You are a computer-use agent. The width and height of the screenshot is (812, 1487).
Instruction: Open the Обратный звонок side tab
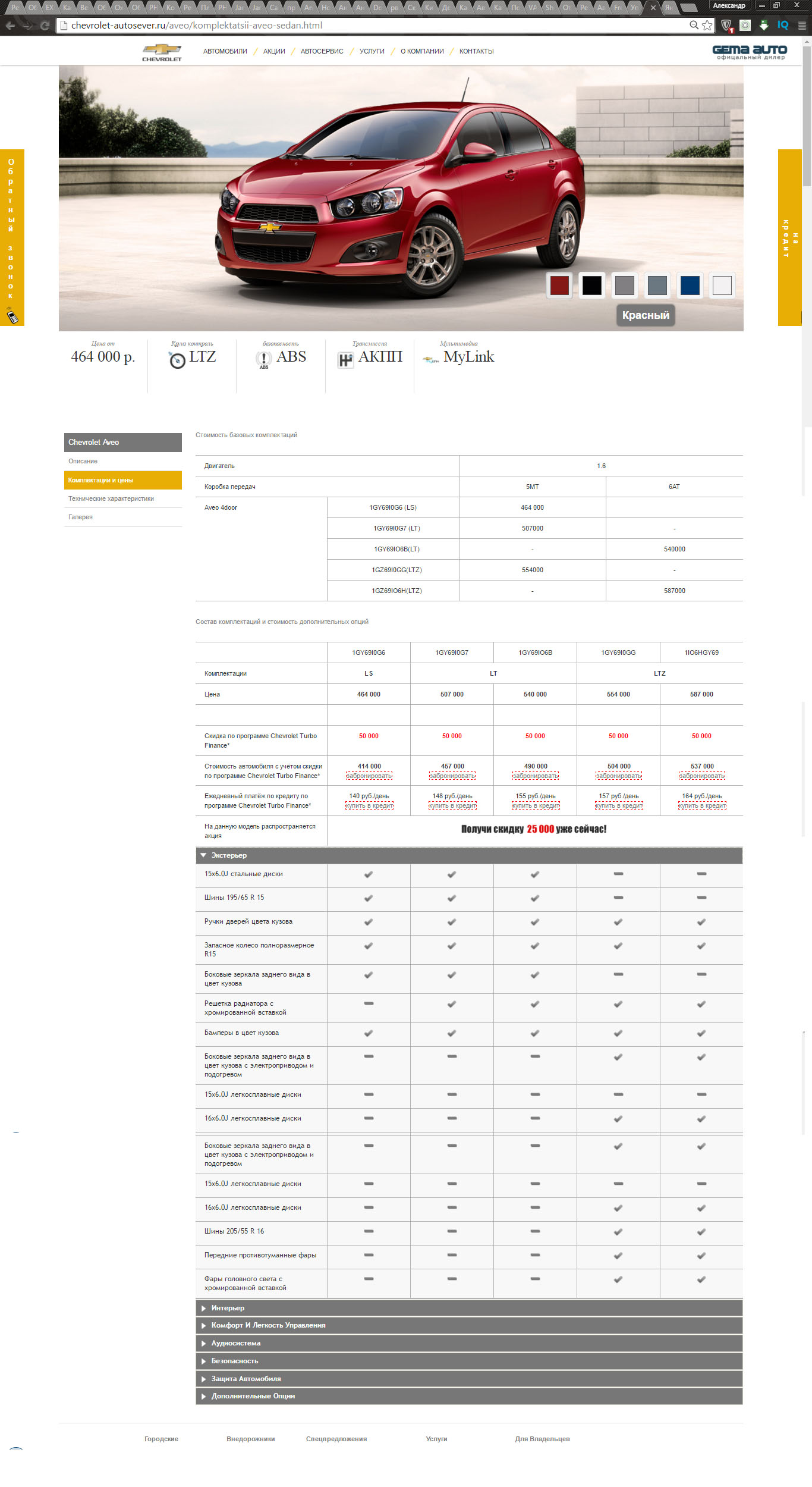click(12, 237)
